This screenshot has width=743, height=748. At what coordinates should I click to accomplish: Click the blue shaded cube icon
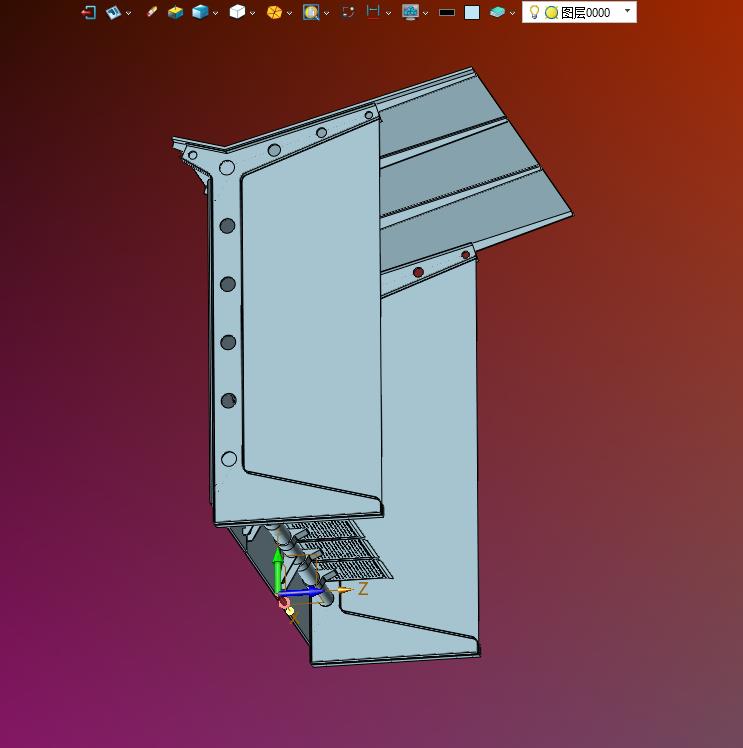pyautogui.click(x=200, y=12)
